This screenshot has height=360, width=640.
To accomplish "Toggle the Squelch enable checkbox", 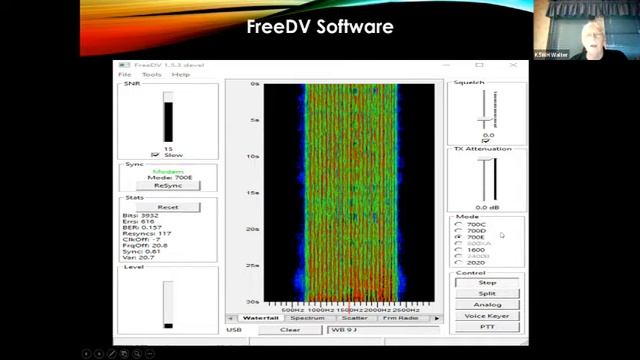I will pos(485,141).
